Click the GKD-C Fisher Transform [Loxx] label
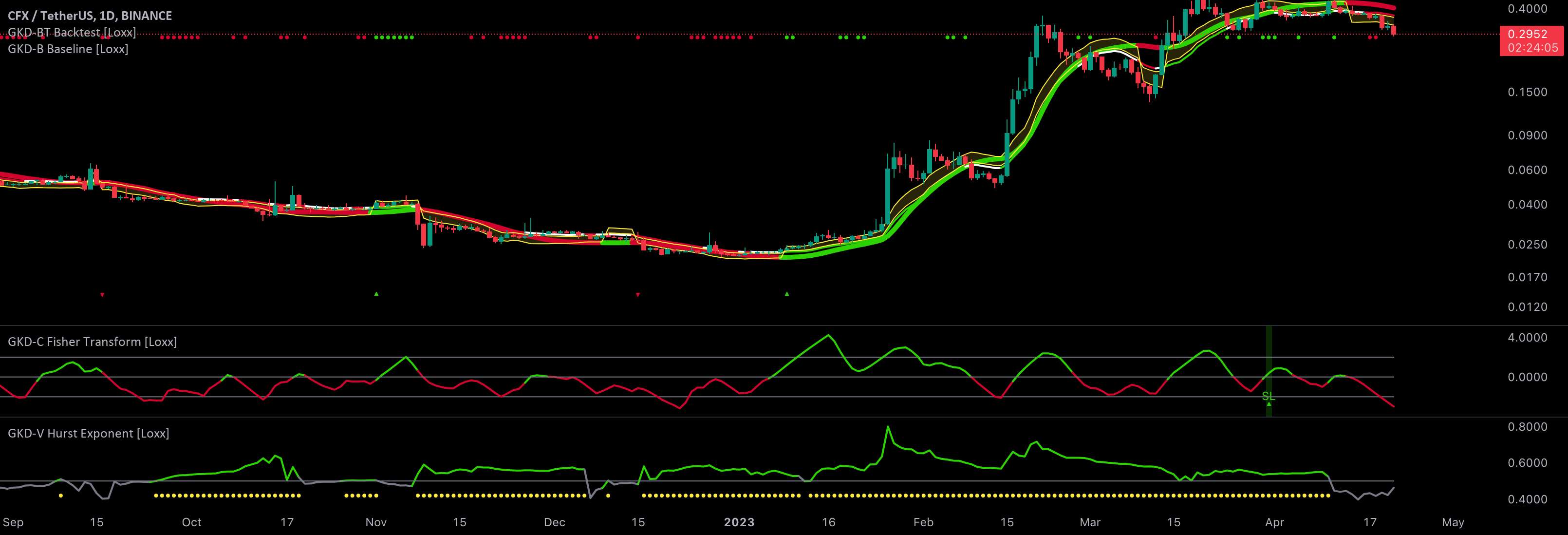The width and height of the screenshot is (1568, 535). click(93, 342)
